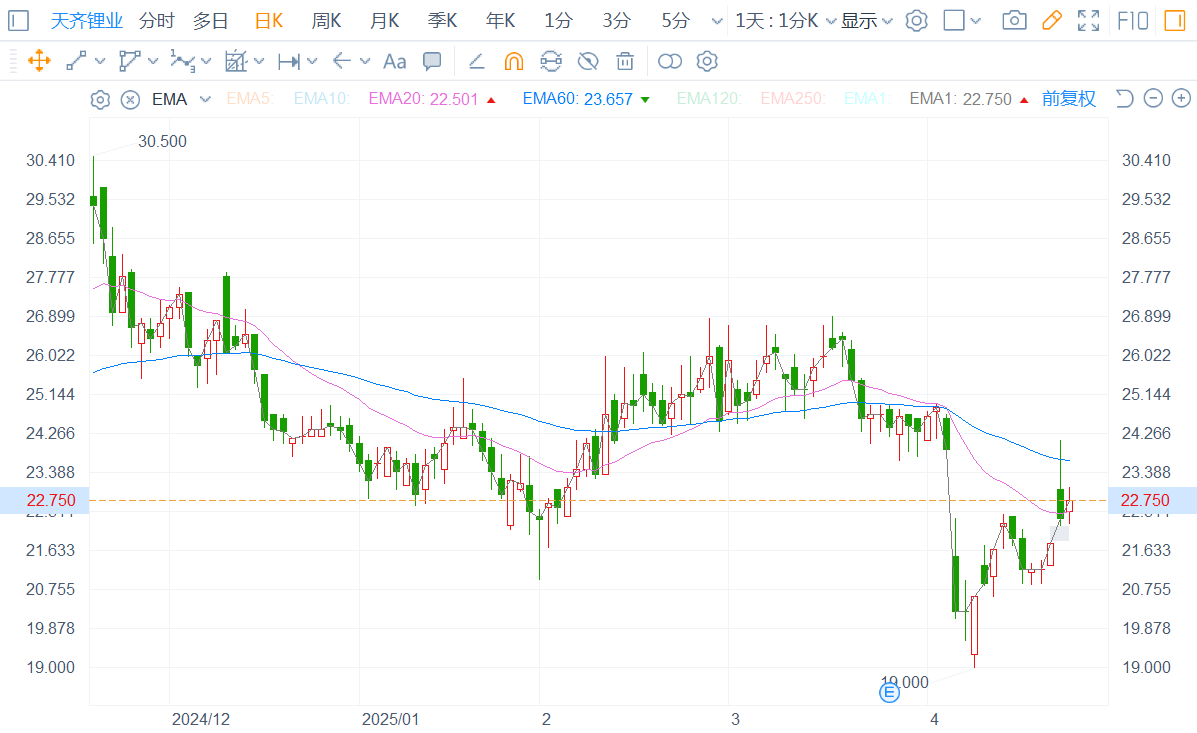The width and height of the screenshot is (1197, 733).
Task: Click the 前复权 adjustment button
Action: [1069, 99]
